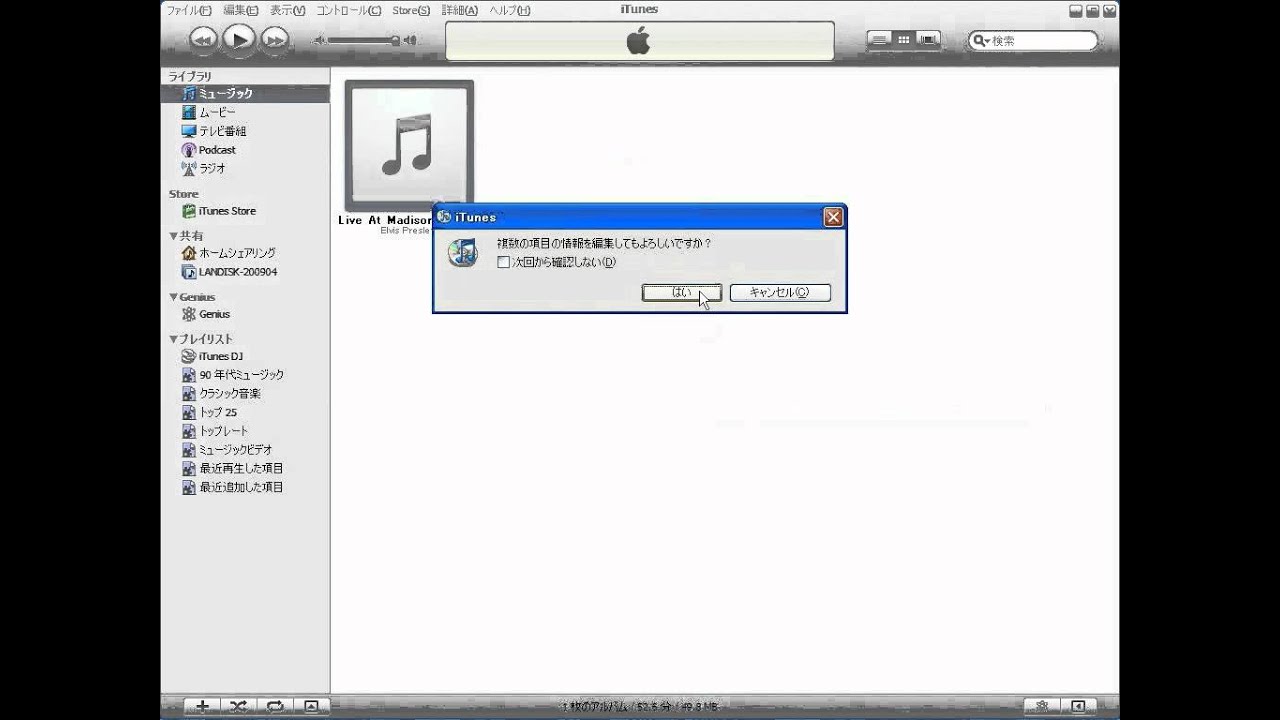Open the ファイル menu
The height and width of the screenshot is (720, 1280).
pyautogui.click(x=189, y=10)
